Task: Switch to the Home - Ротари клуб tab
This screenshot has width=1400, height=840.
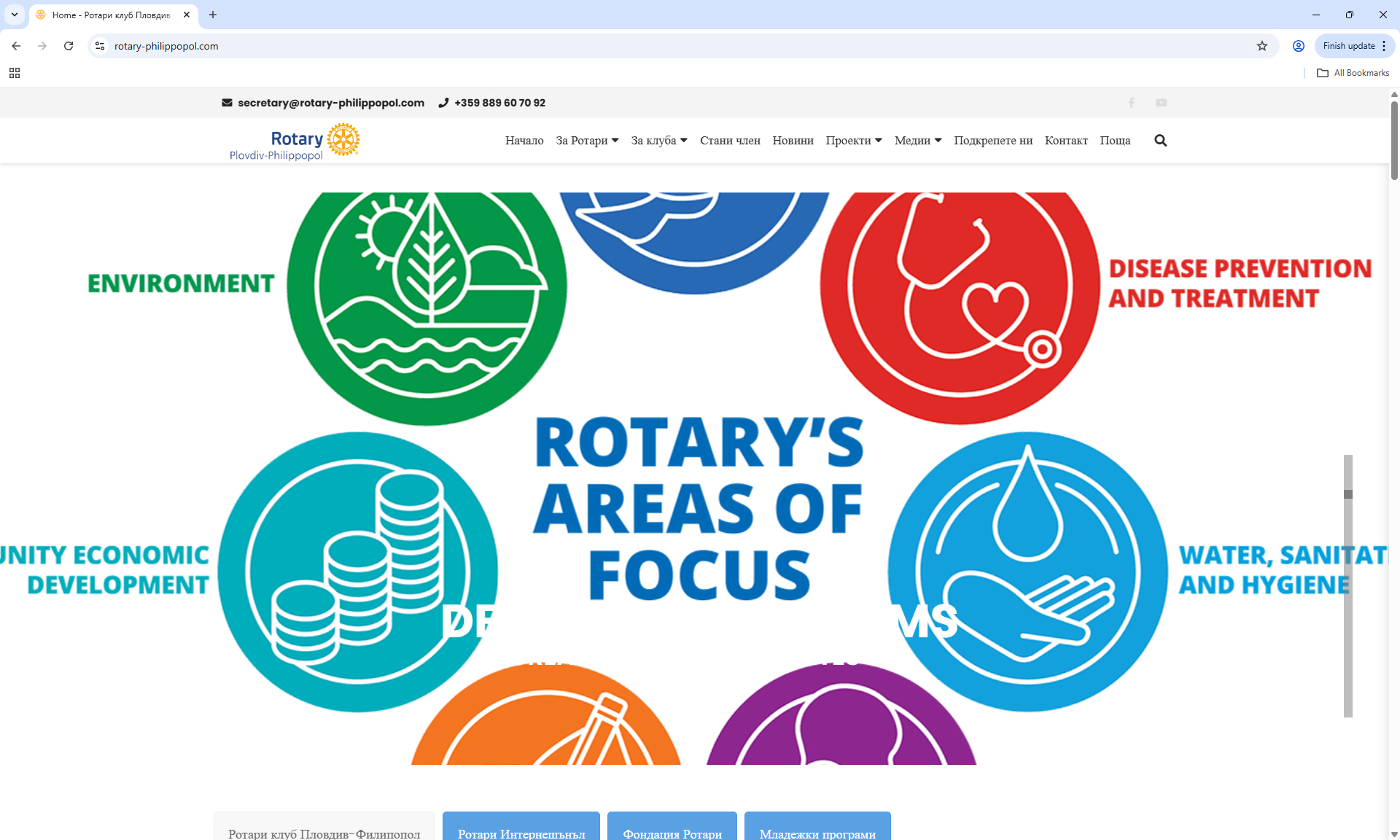Action: [x=109, y=15]
